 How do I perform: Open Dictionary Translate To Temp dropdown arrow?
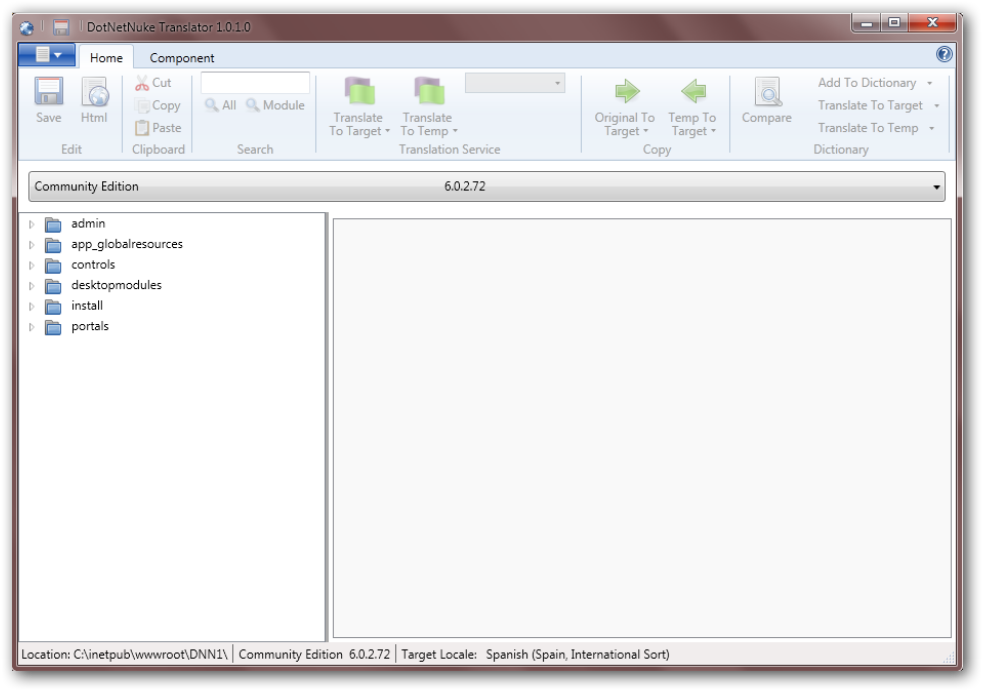932,129
